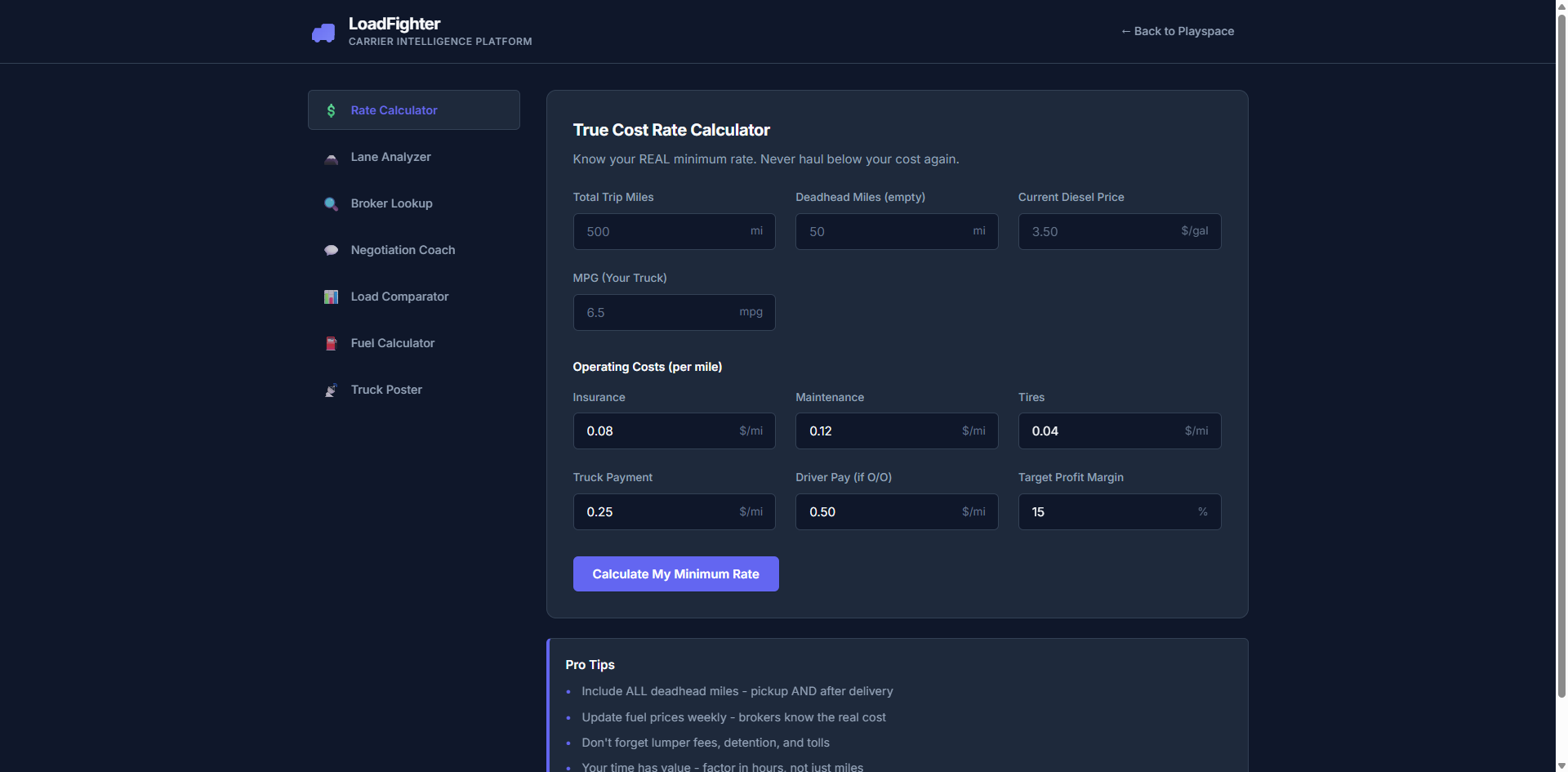Click the Driver Pay input box

(897, 511)
